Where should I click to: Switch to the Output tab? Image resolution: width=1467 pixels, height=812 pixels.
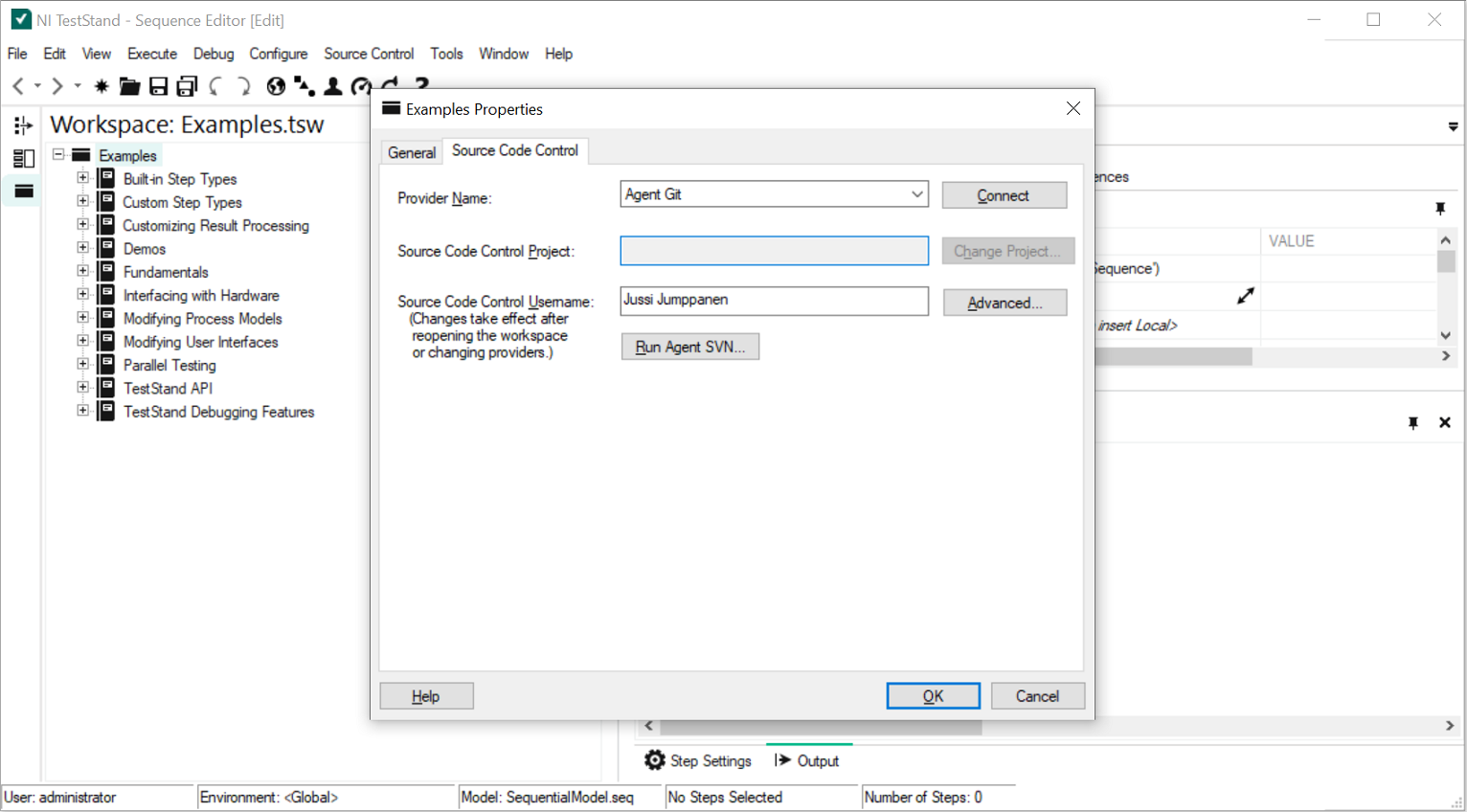click(807, 760)
